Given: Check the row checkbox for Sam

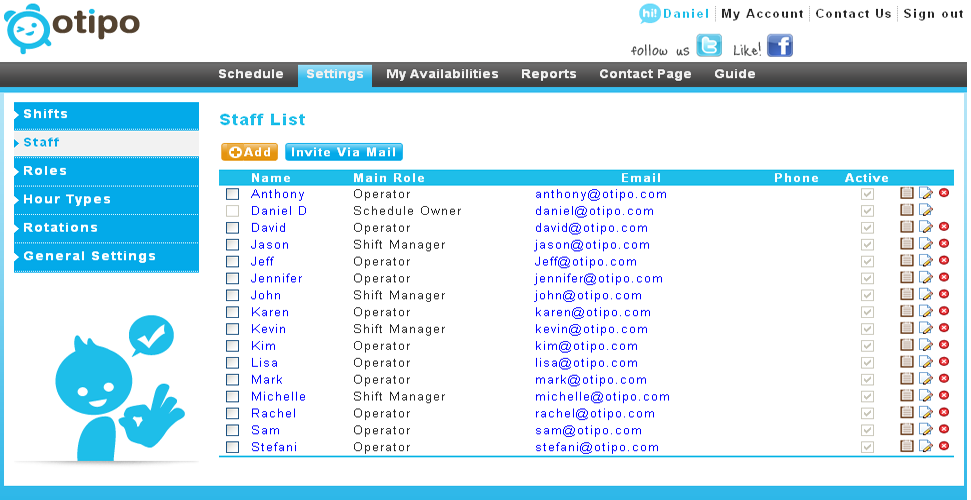Looking at the screenshot, I should coord(233,430).
